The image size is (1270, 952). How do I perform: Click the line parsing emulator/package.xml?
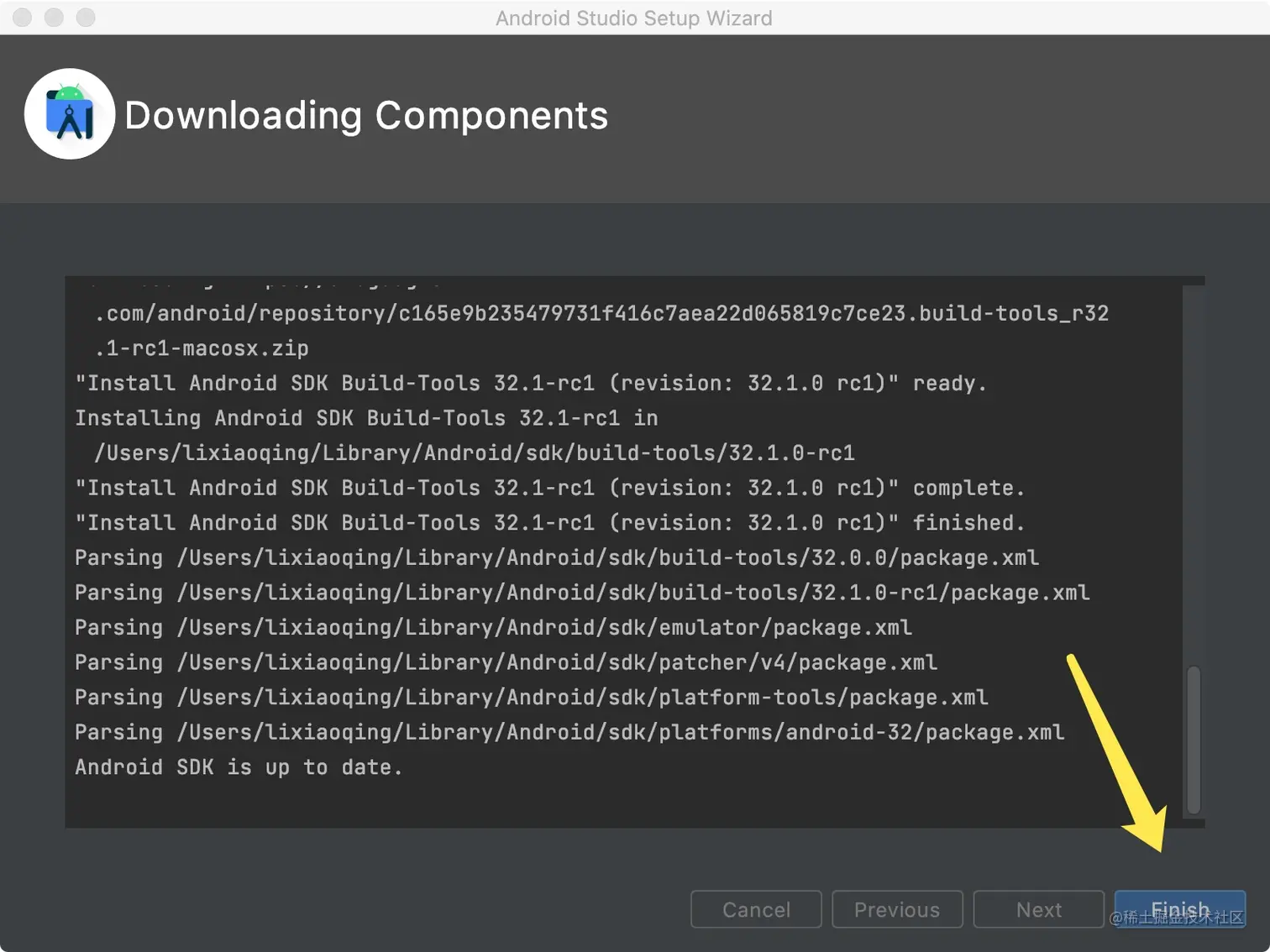[493, 627]
